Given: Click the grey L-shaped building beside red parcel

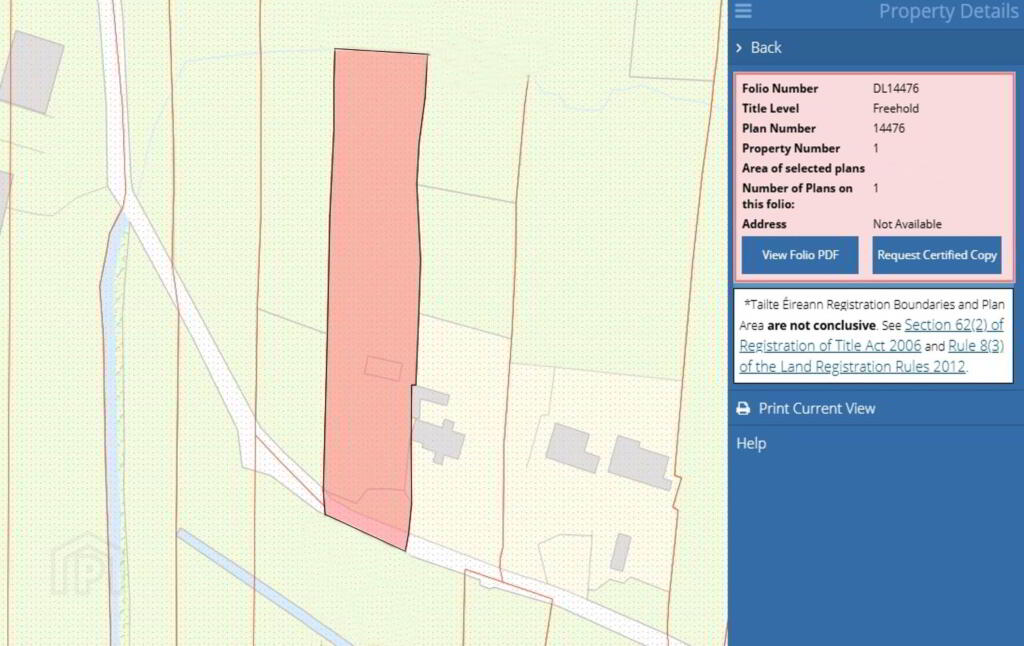Looking at the screenshot, I should coord(438,425).
